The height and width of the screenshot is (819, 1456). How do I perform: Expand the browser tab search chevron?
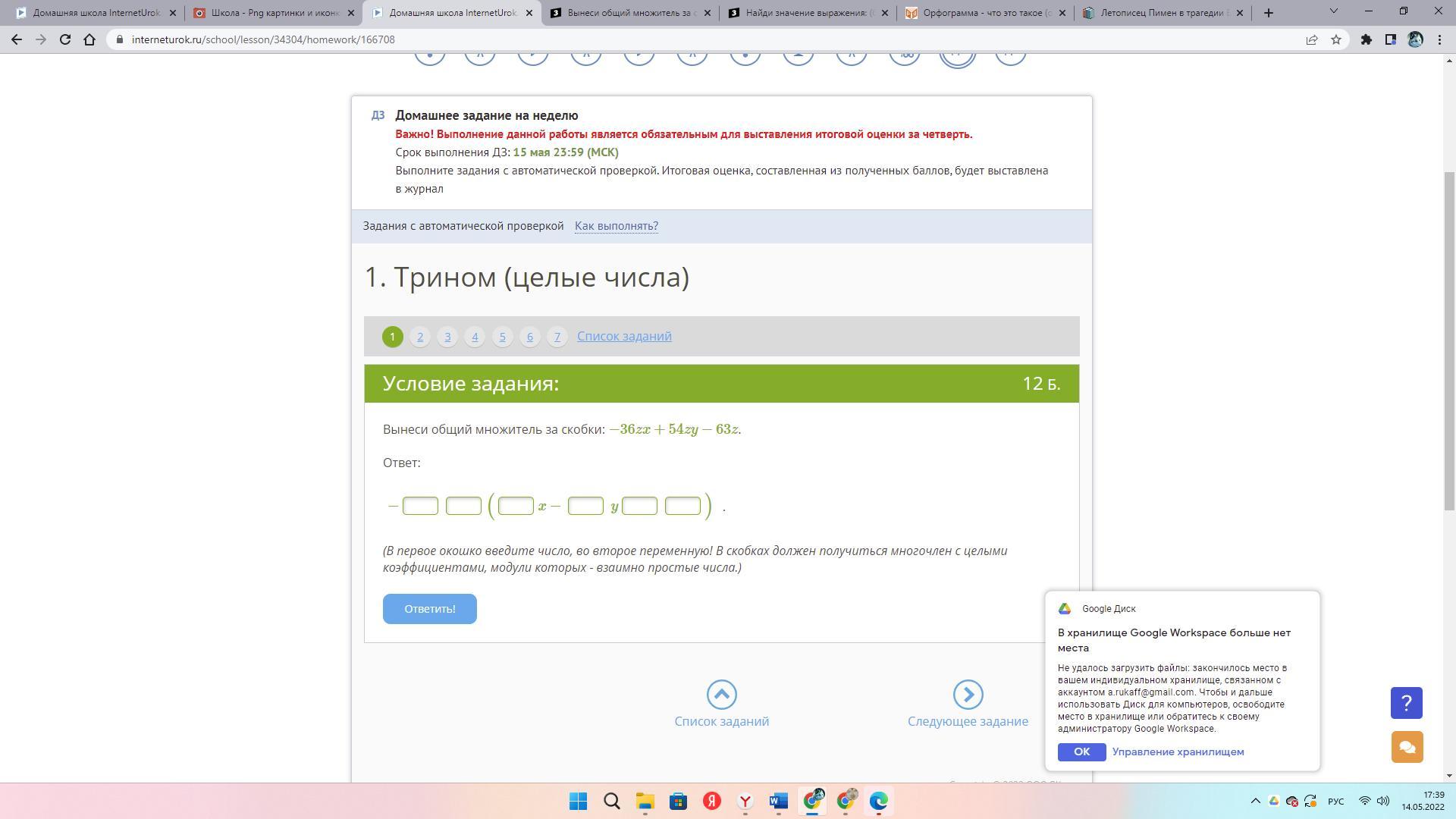(x=1334, y=11)
